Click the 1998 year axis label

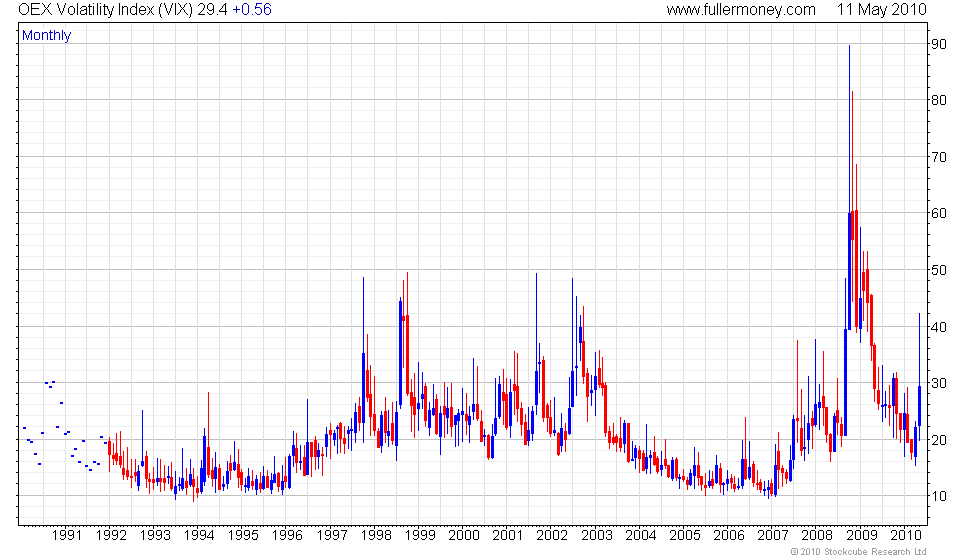(377, 535)
